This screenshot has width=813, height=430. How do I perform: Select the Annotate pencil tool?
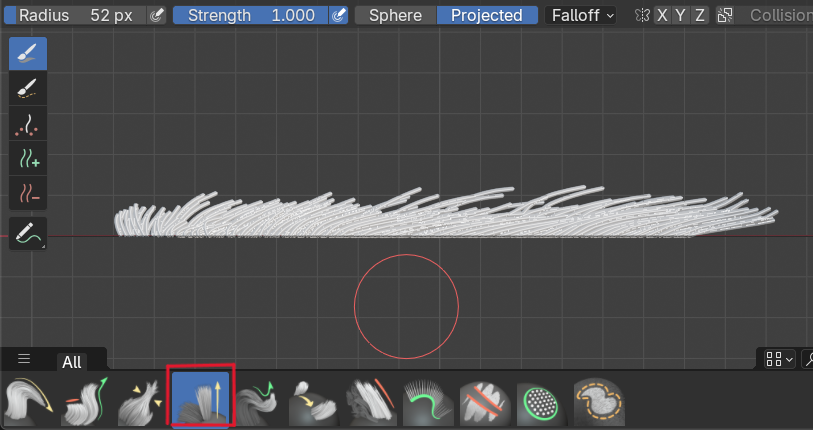point(28,234)
